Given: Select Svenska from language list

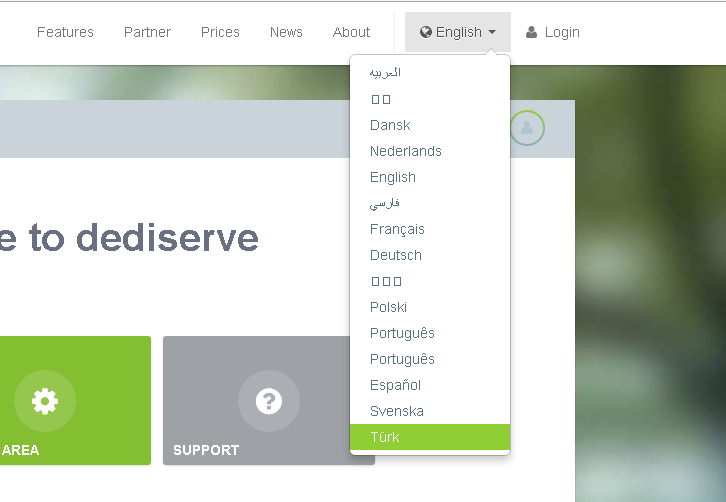Looking at the screenshot, I should (x=430, y=410).
